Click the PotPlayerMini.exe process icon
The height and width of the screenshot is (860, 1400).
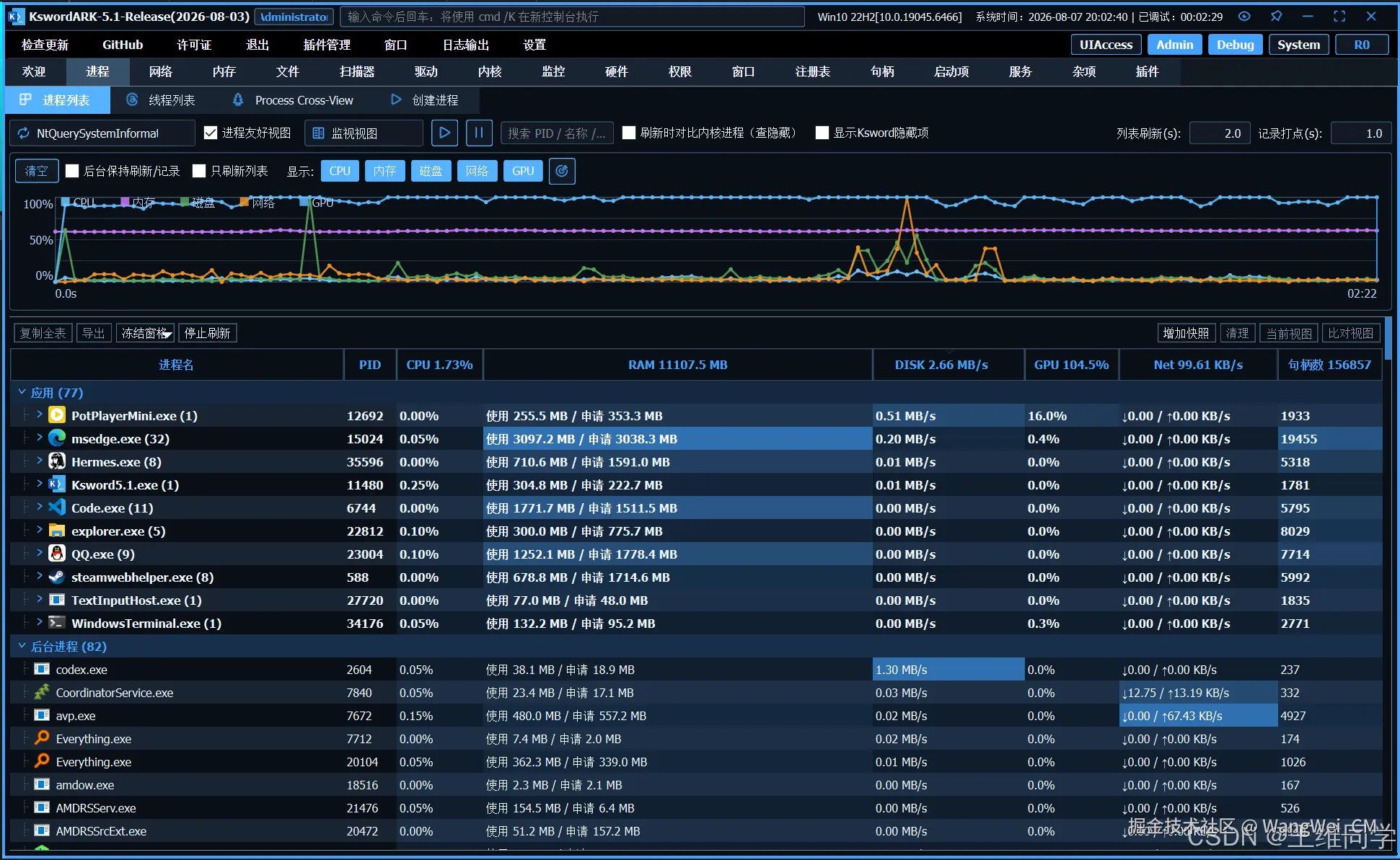tap(57, 415)
